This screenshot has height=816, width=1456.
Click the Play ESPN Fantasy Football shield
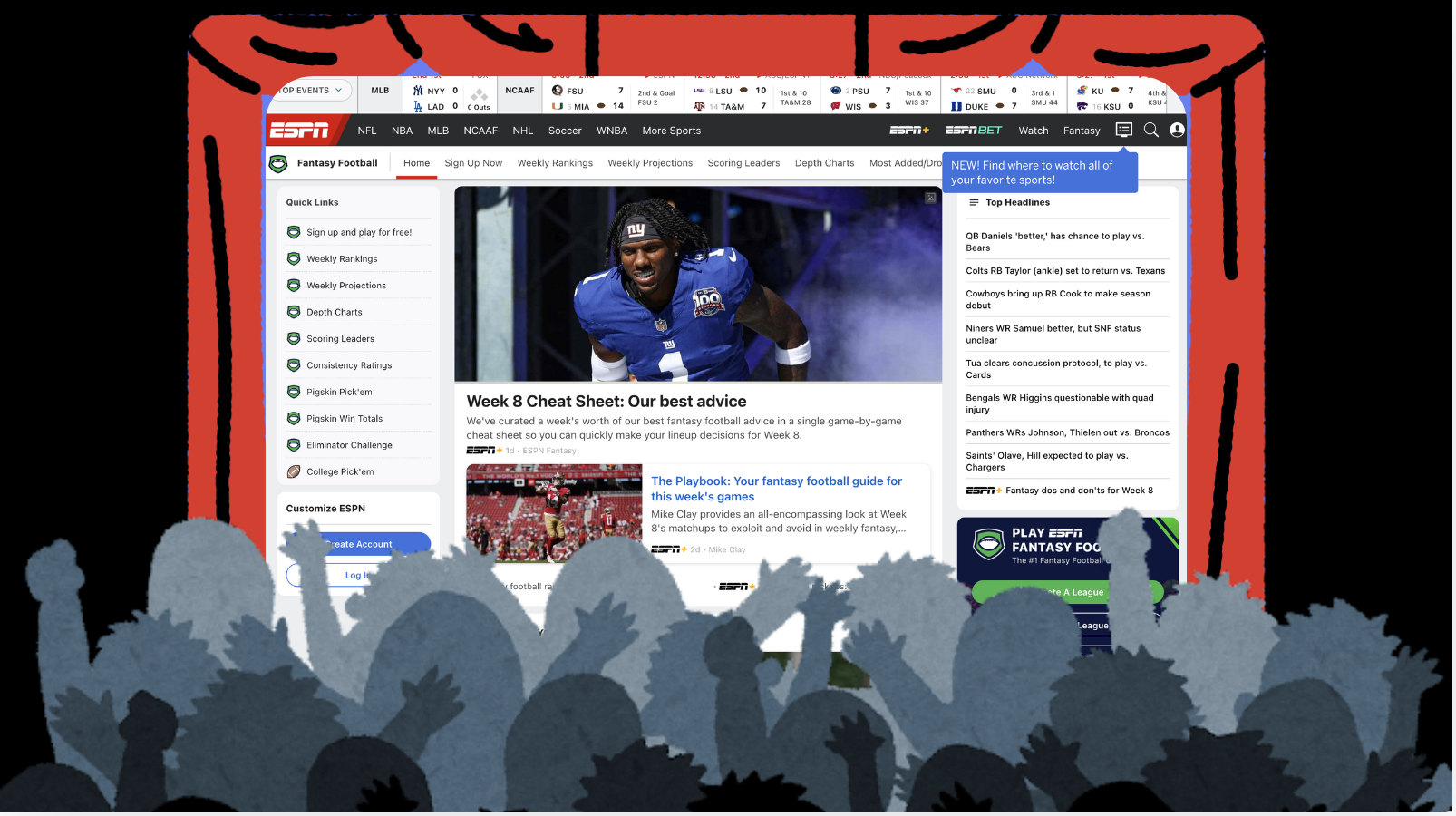click(988, 544)
